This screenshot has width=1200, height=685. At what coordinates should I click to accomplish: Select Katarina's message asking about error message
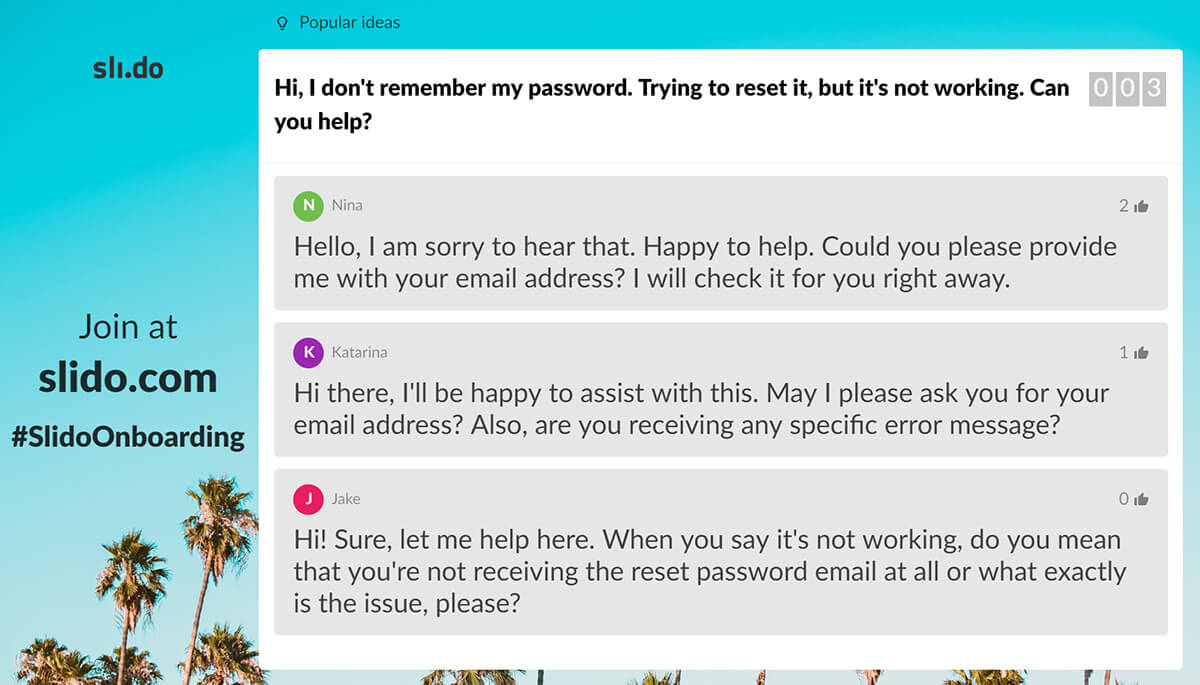(x=700, y=408)
